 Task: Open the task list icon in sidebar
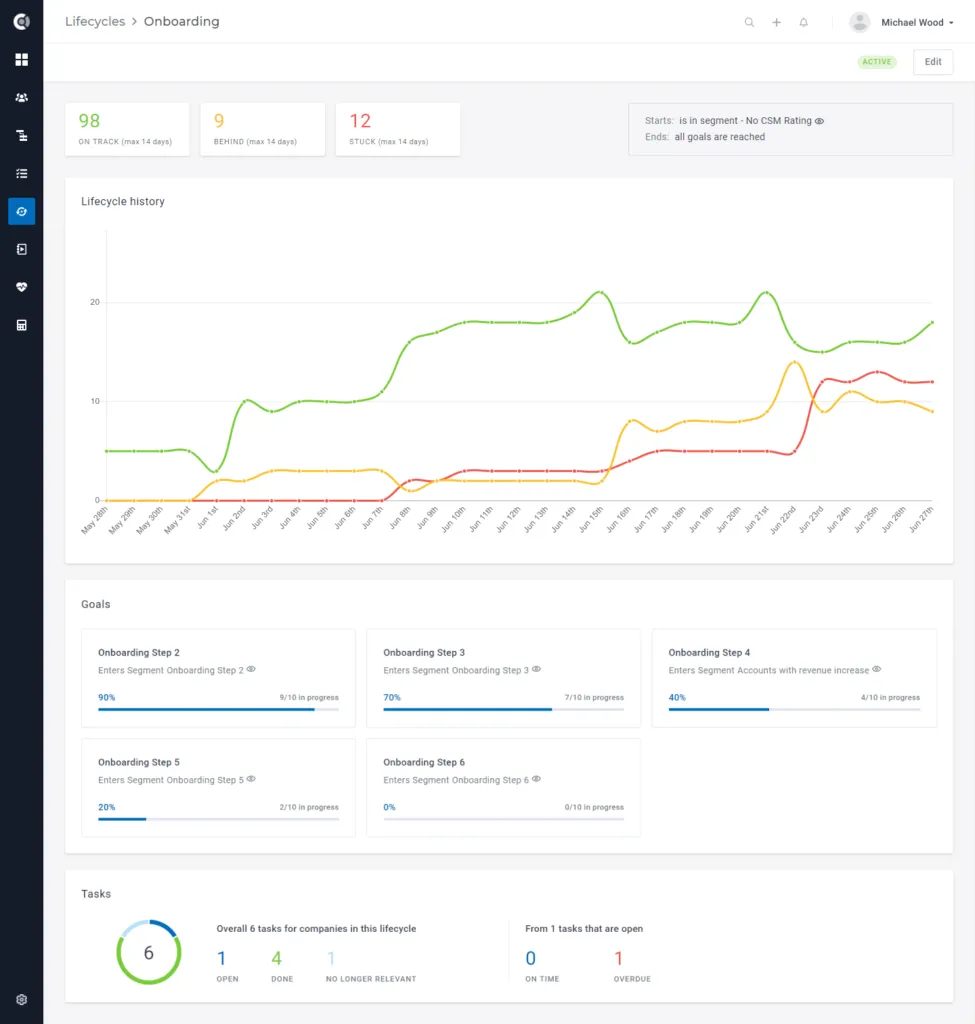tap(22, 174)
